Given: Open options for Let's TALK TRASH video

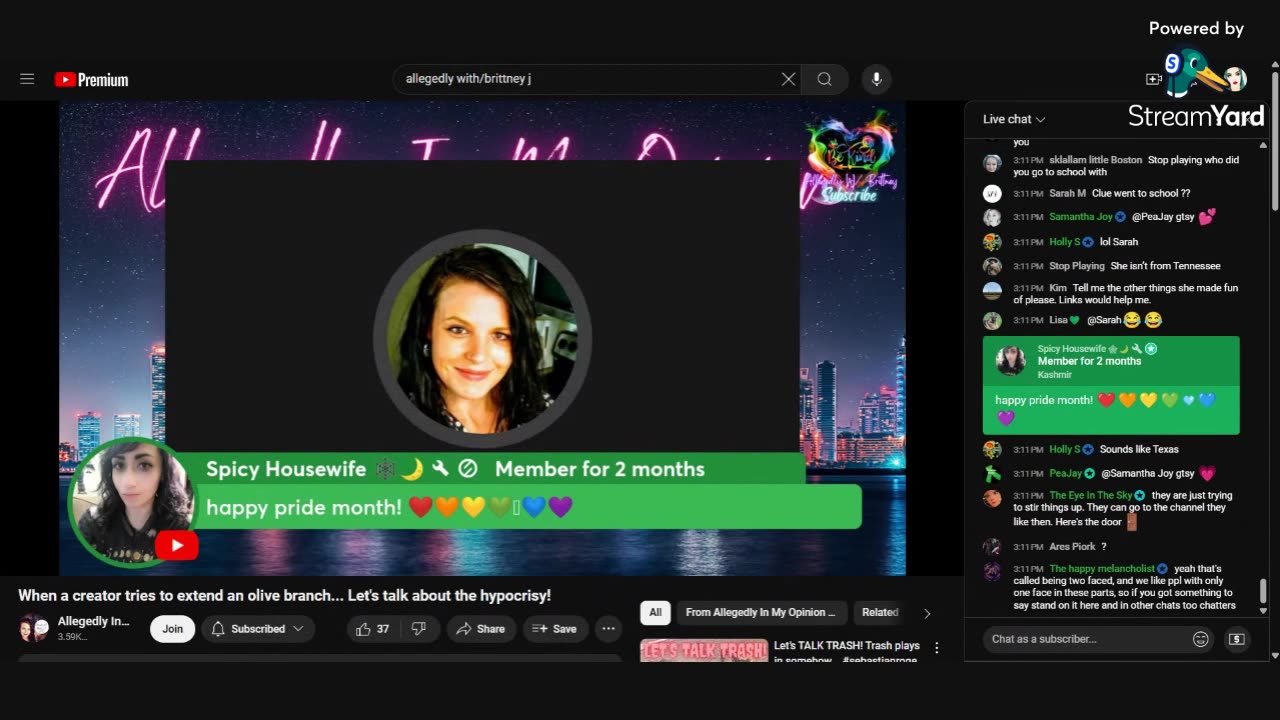Looking at the screenshot, I should [x=936, y=648].
